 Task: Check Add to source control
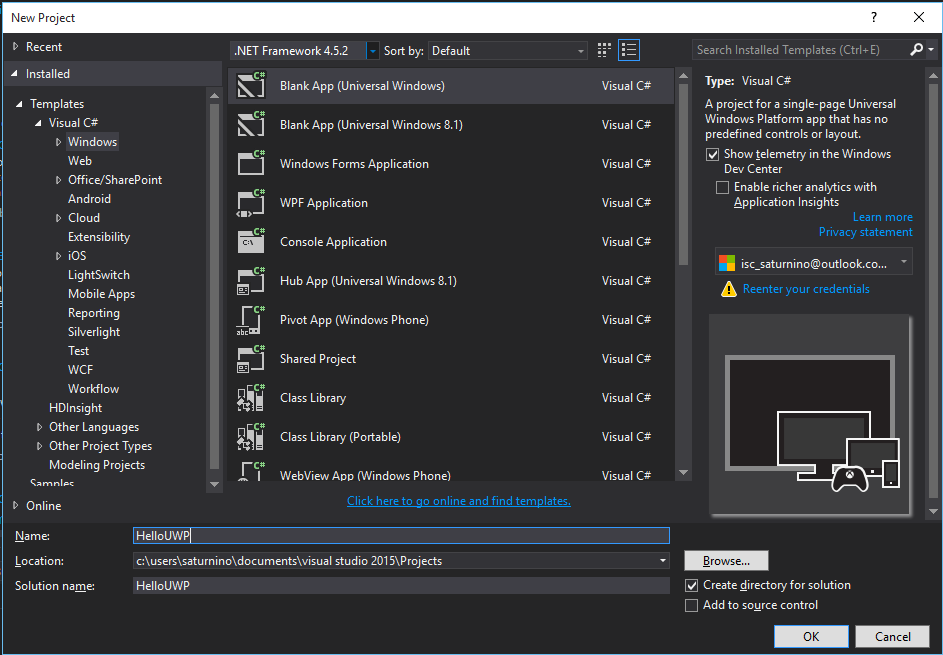(692, 605)
